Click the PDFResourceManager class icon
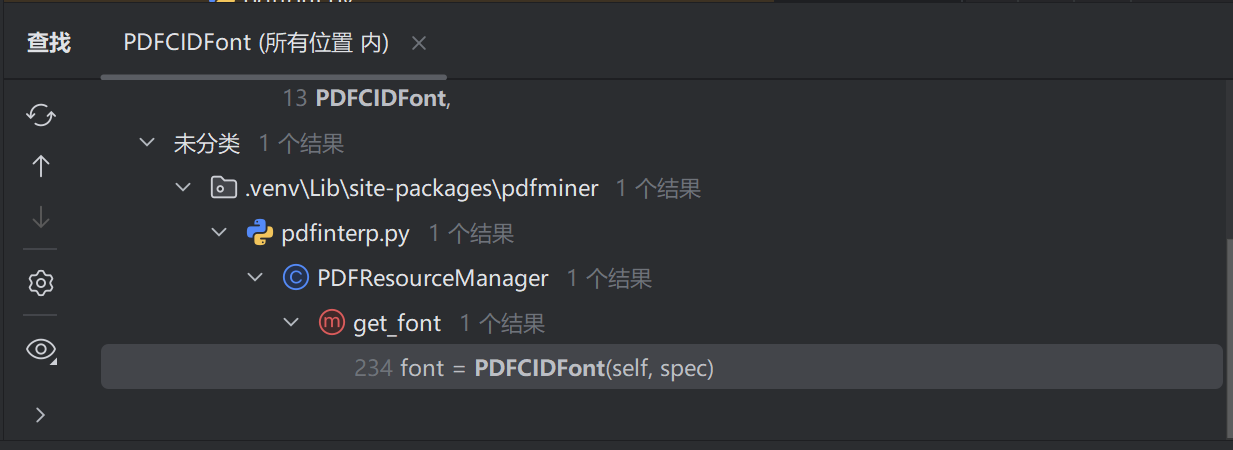Image resolution: width=1233 pixels, height=450 pixels. pos(296,278)
